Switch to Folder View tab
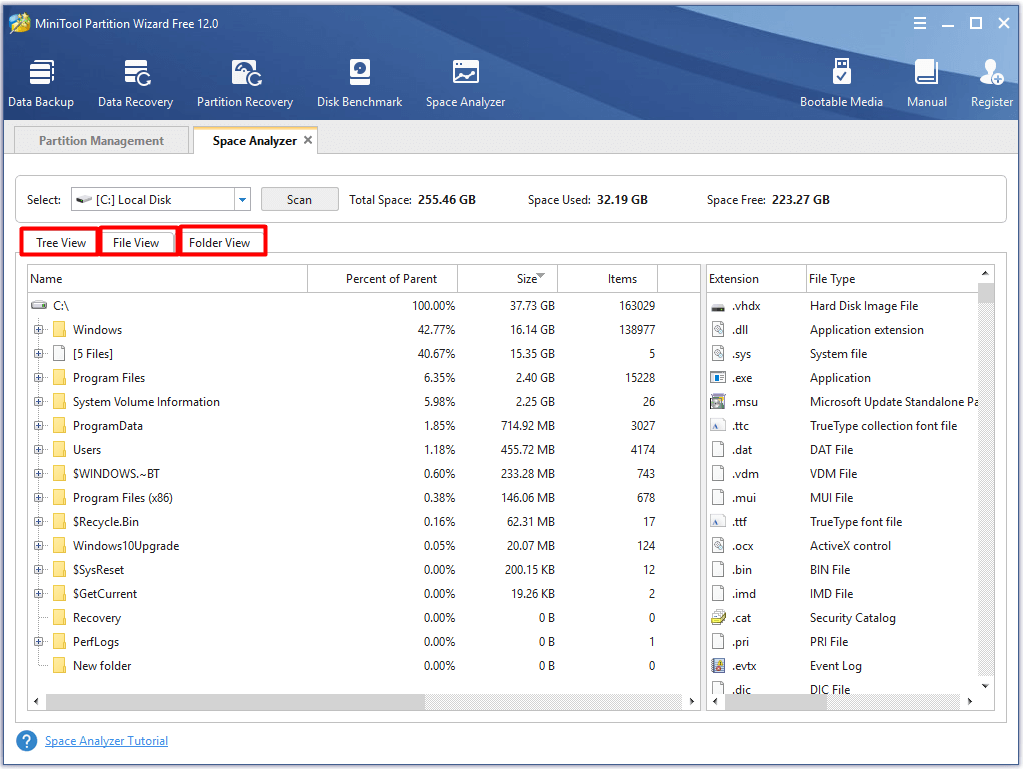Screen dimensions: 1023x769 tap(220, 243)
